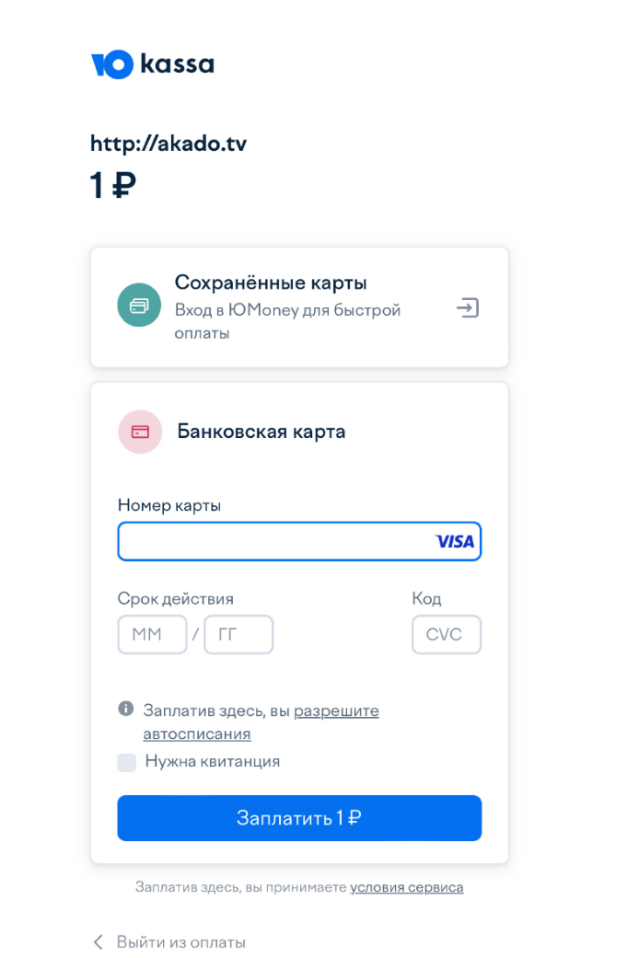Click the back chevron beside Выйти из оплаты
Image resolution: width=627 pixels, height=958 pixels.
pyautogui.click(x=98, y=942)
